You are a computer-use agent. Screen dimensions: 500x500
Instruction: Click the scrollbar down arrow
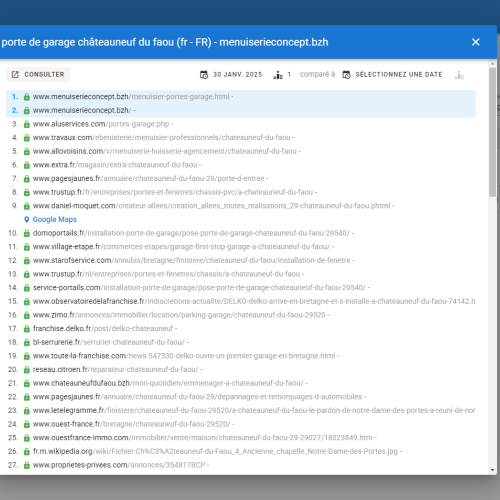coord(493,470)
